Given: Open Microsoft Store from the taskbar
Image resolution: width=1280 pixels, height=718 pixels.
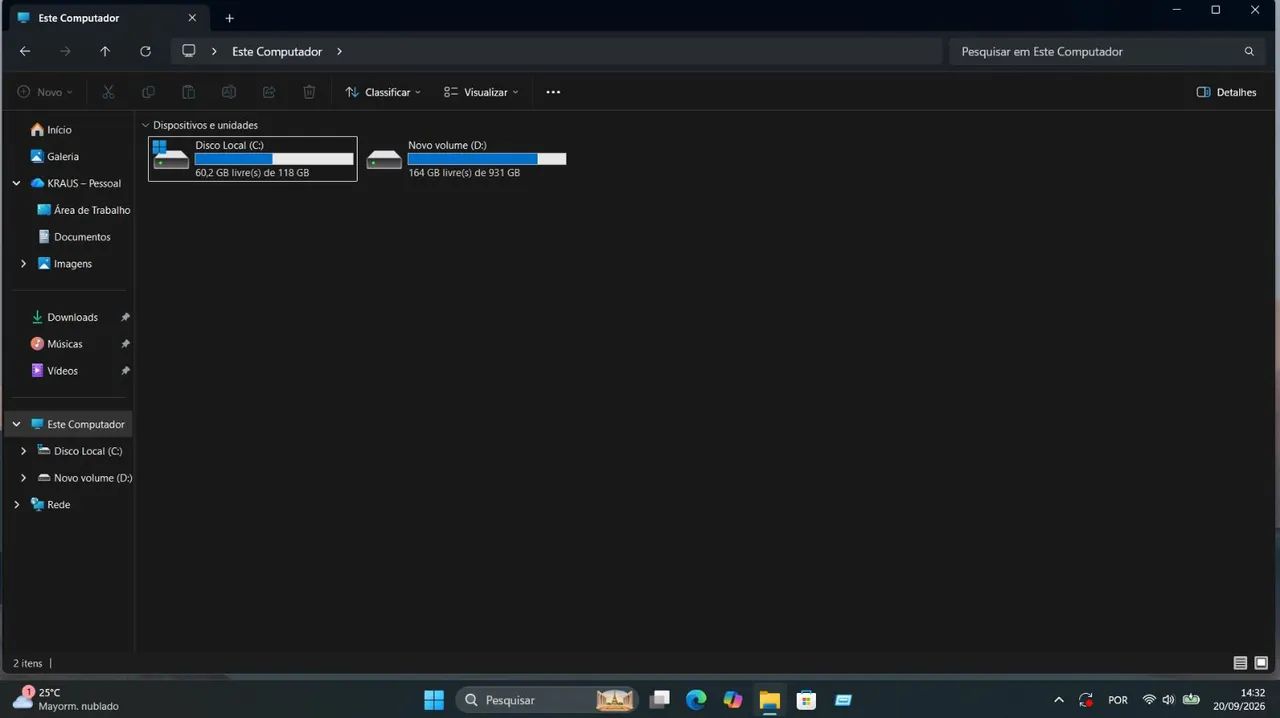Looking at the screenshot, I should 806,700.
